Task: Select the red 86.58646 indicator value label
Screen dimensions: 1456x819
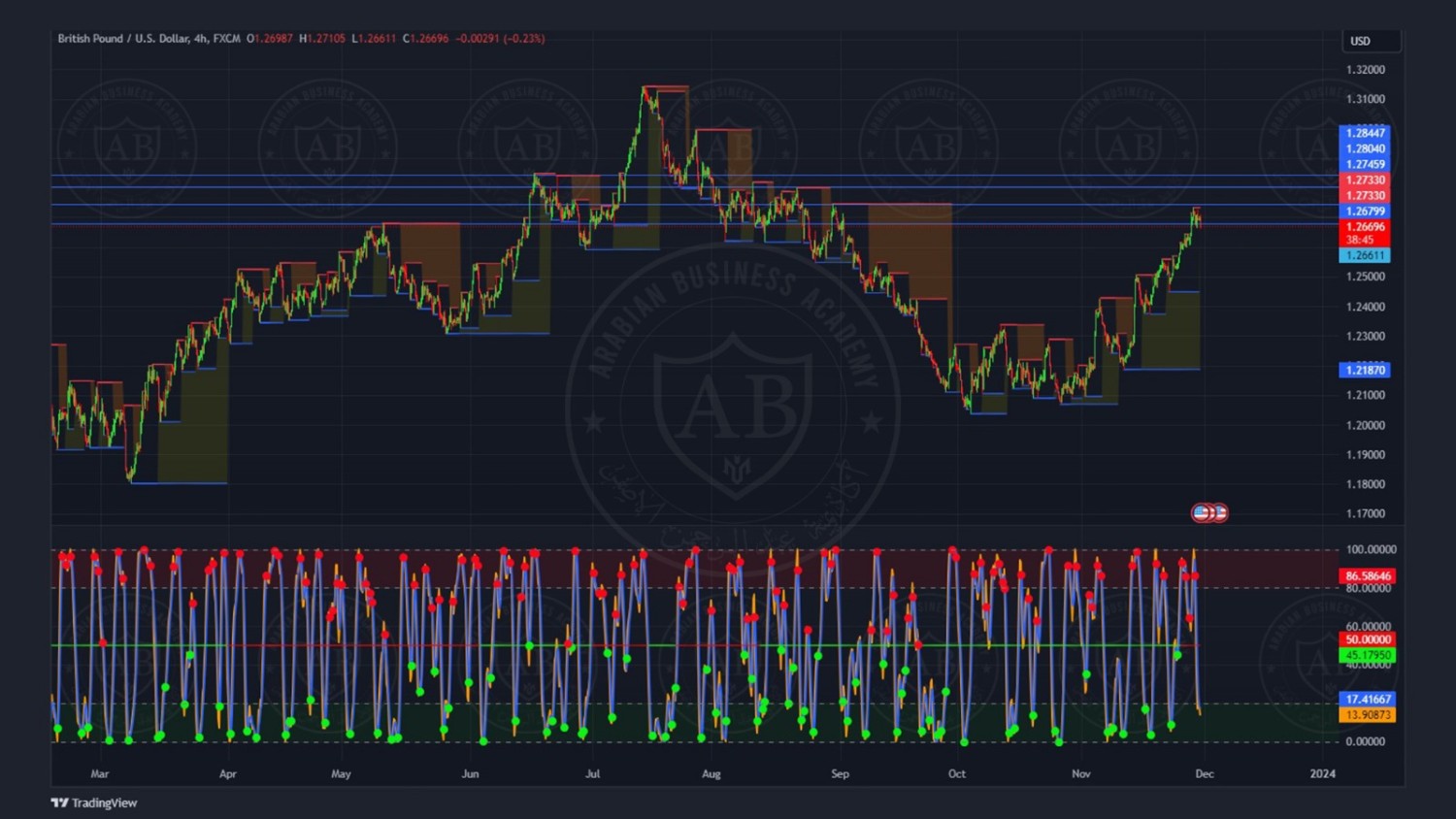Action: pos(1368,575)
